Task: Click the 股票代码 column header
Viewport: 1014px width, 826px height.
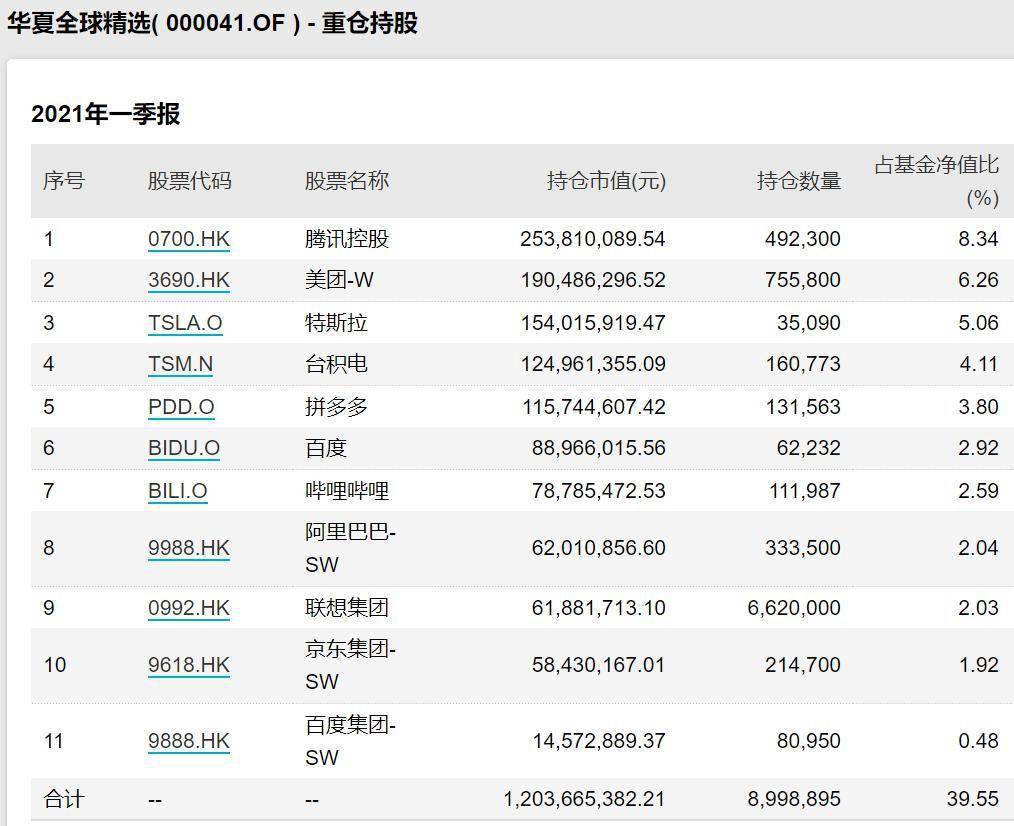Action: [x=189, y=181]
